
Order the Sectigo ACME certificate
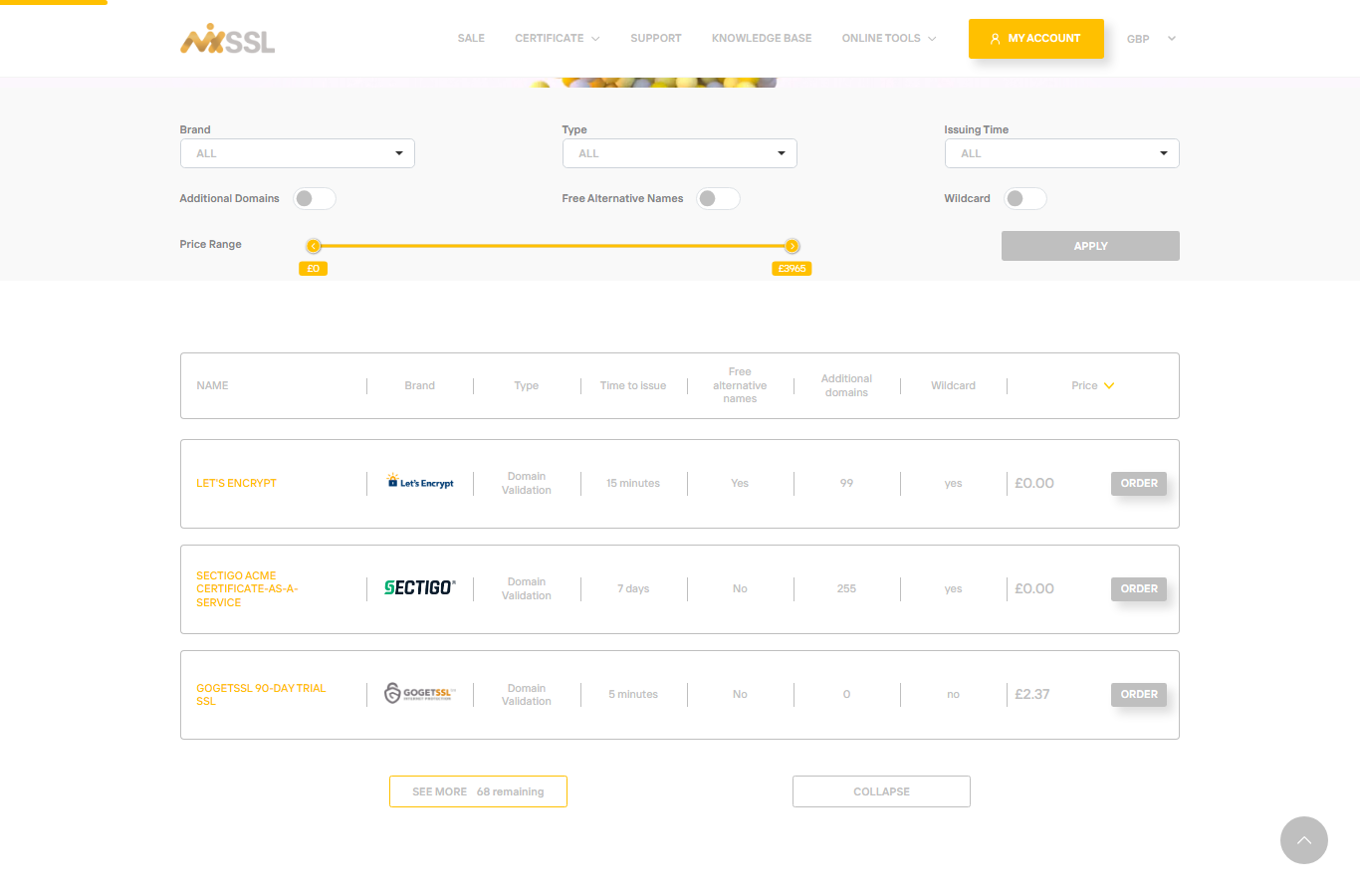tap(1139, 589)
